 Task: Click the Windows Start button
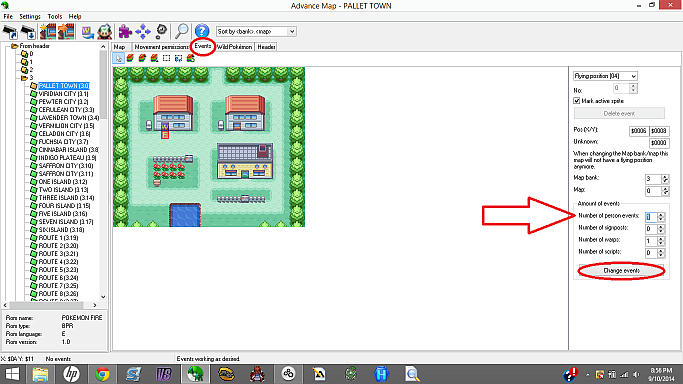(12, 374)
